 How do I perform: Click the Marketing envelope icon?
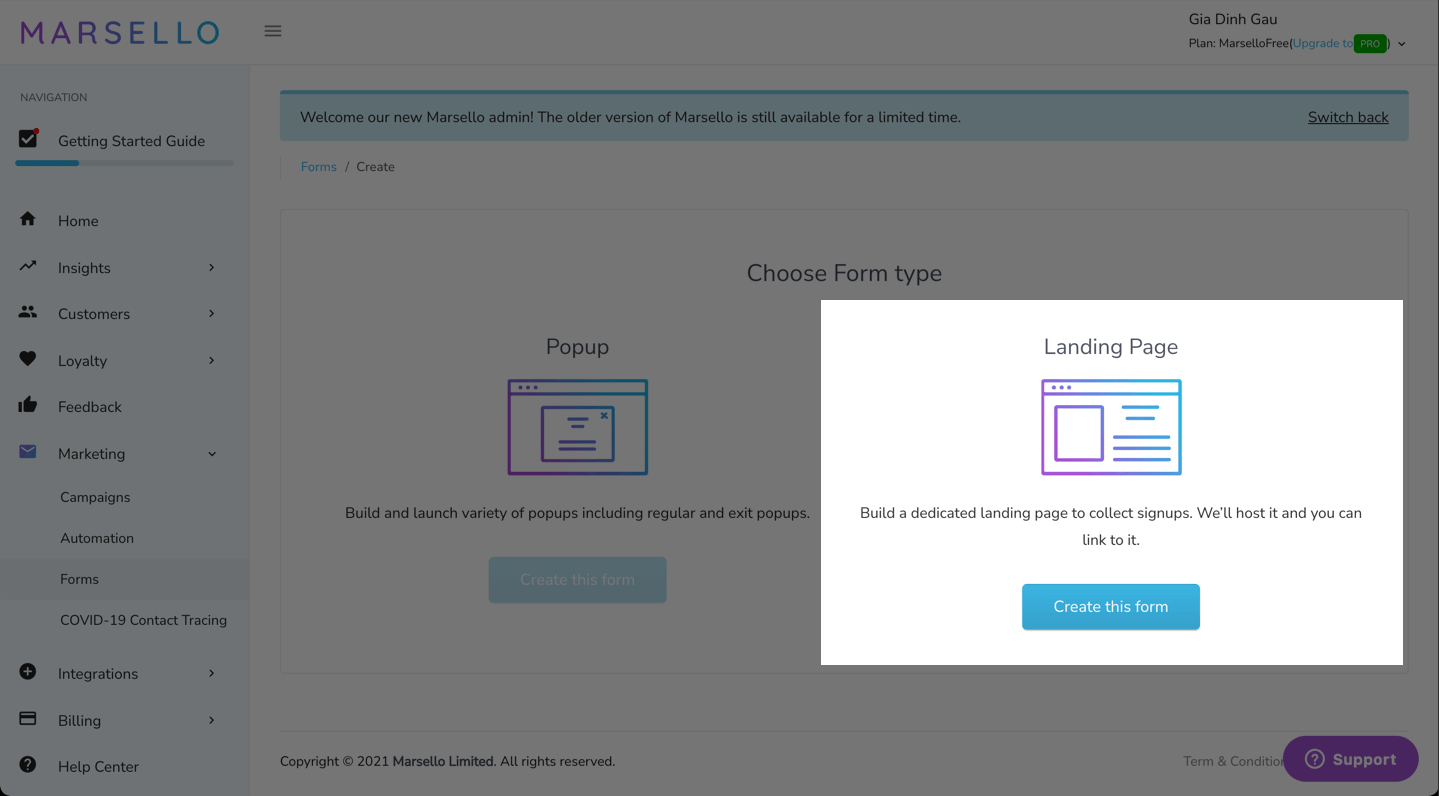(28, 452)
